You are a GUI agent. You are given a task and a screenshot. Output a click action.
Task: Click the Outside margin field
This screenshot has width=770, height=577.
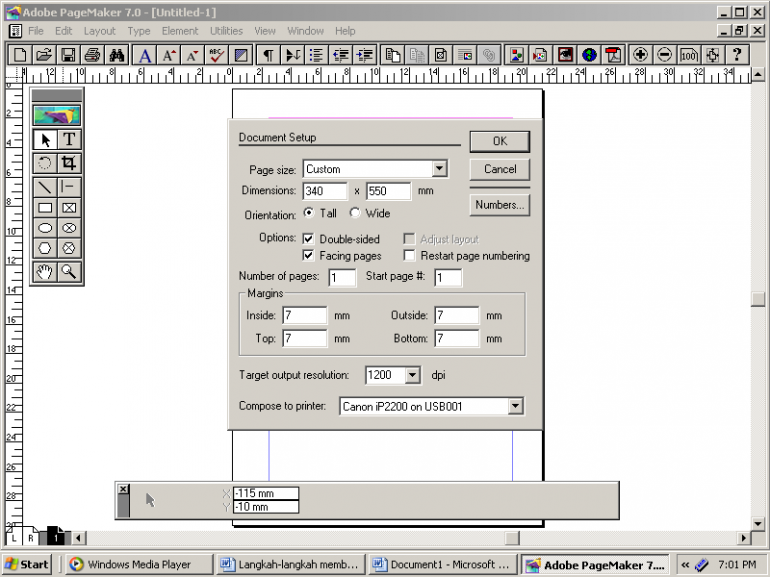click(x=457, y=315)
